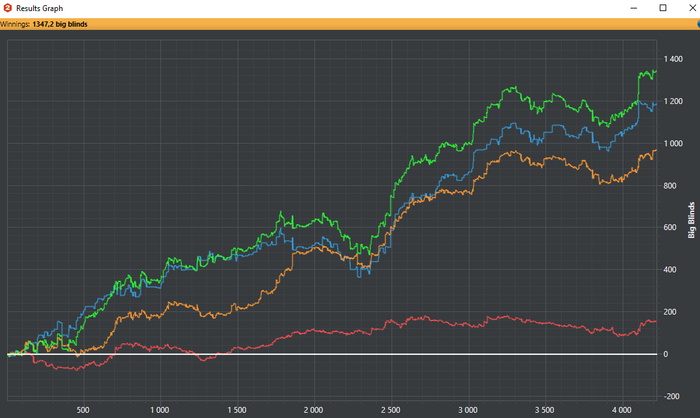700x418 pixels.
Task: Click the Results Graph window title
Action: (x=39, y=8)
